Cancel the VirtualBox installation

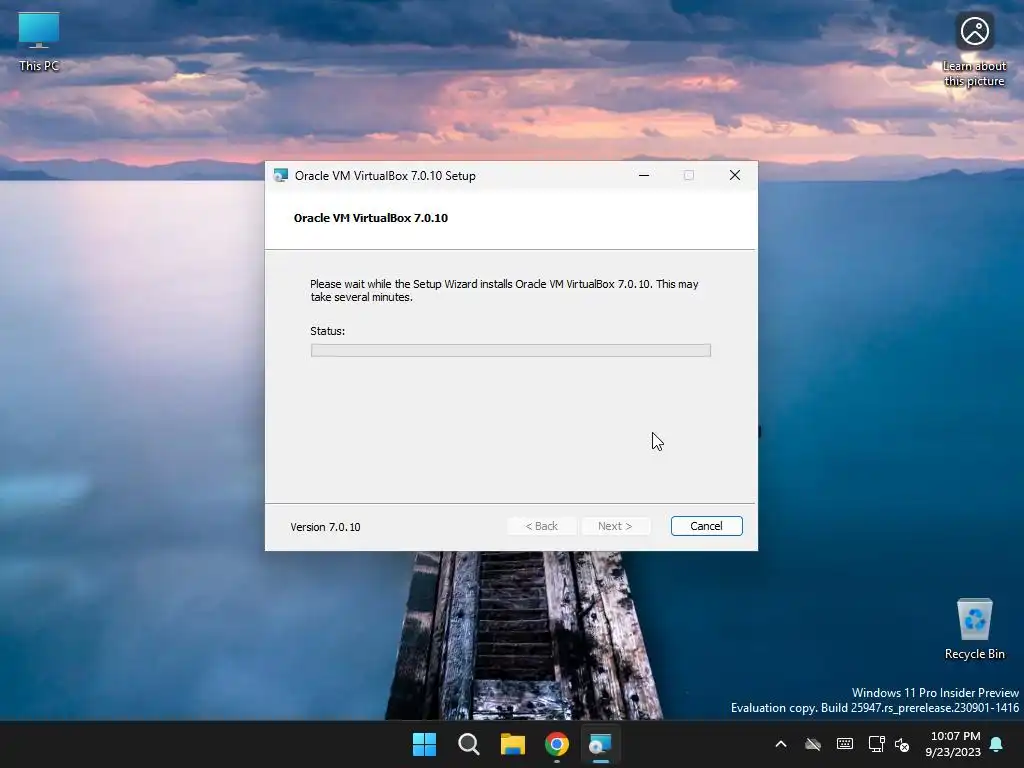tap(707, 526)
